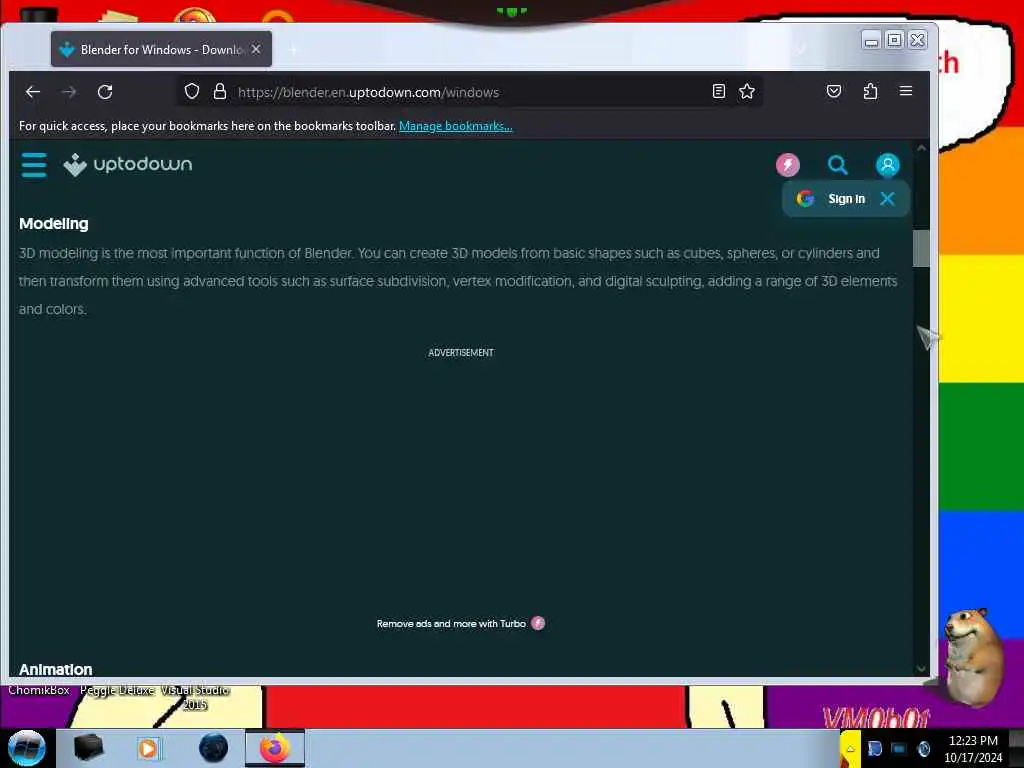
Task: Open the tracking protection shield icon
Action: click(x=191, y=91)
